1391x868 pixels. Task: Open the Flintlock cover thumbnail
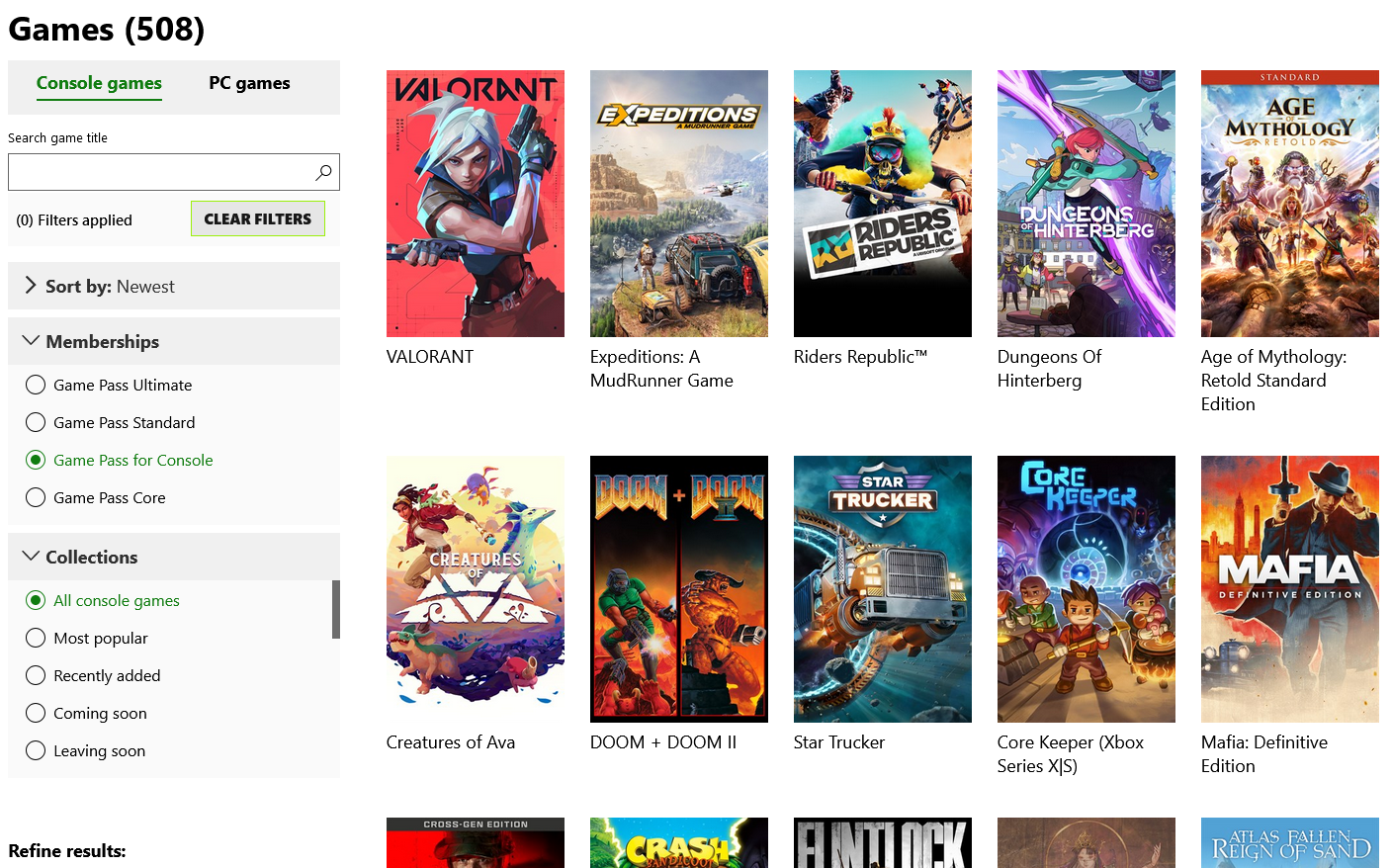point(883,843)
